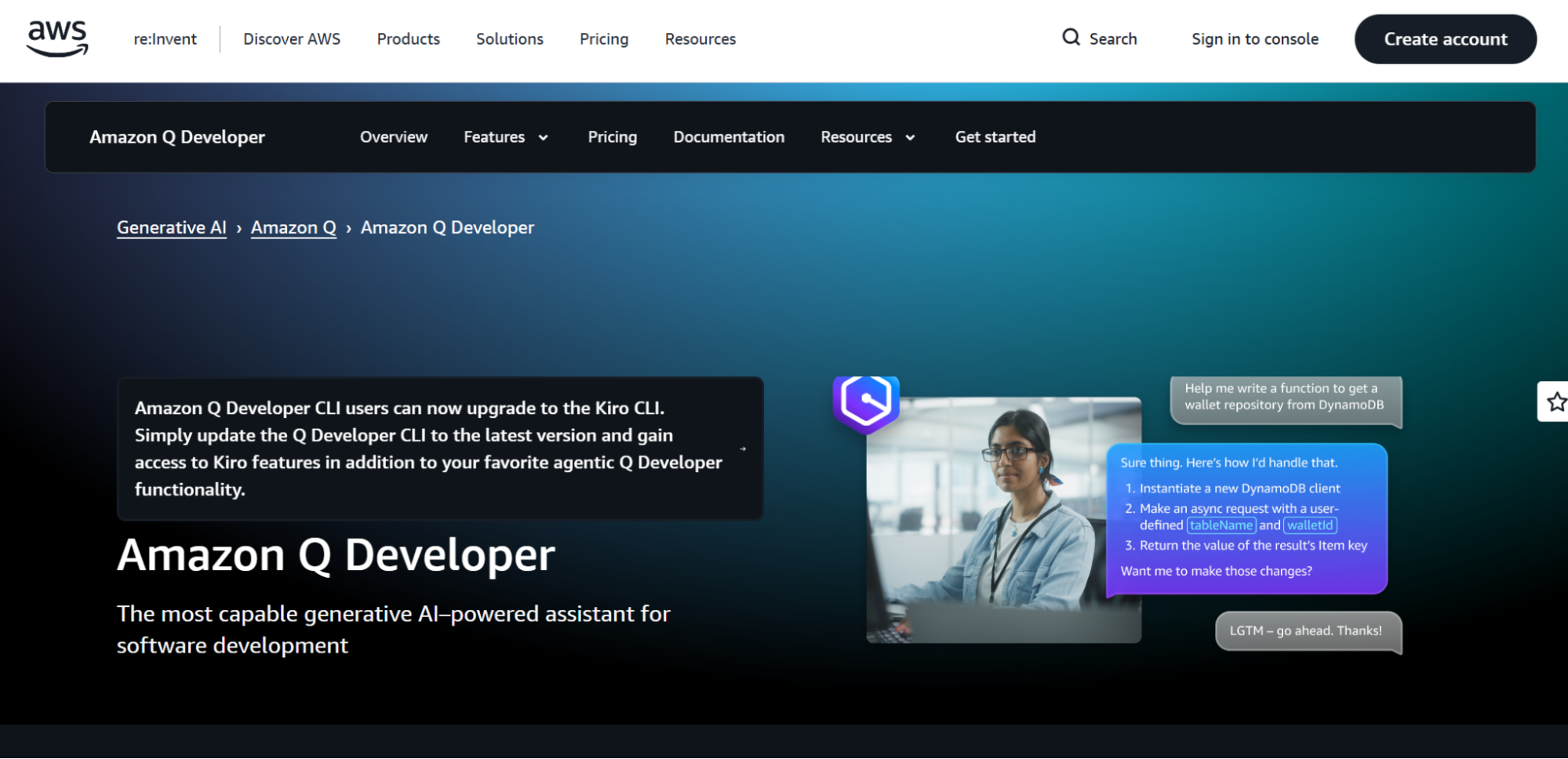Expand the Resources dropdown in product navbar
This screenshot has height=759, width=1568.
click(866, 136)
